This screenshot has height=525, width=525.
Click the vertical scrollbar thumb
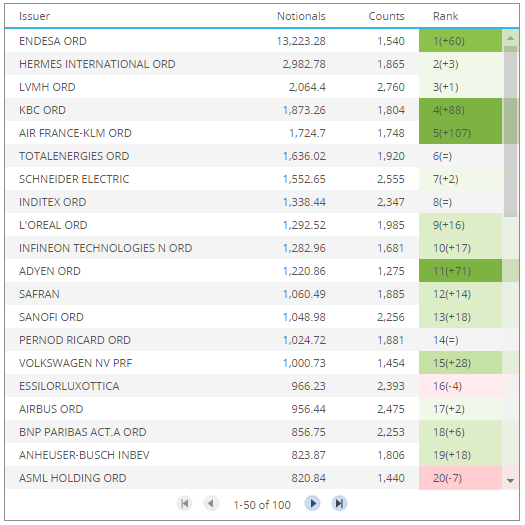tap(510, 131)
